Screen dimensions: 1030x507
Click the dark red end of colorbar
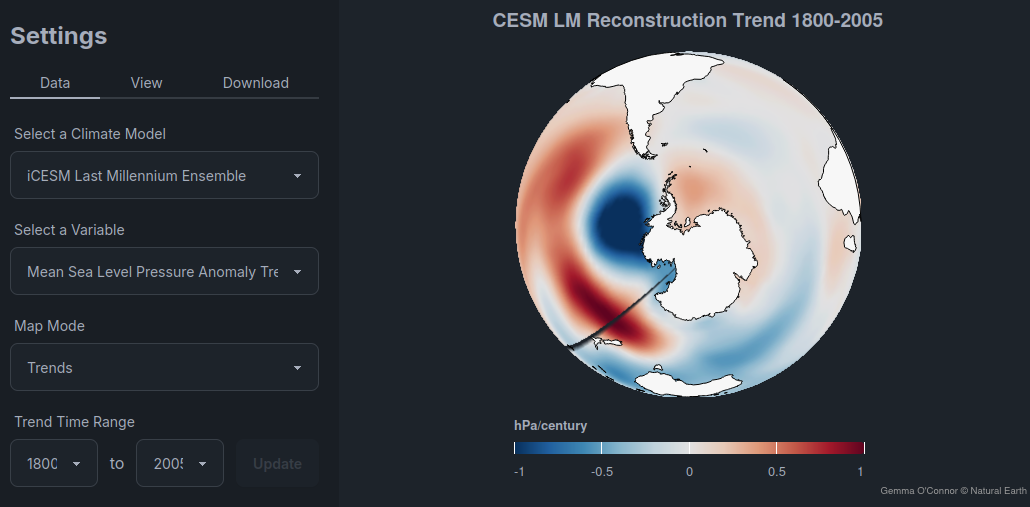855,448
